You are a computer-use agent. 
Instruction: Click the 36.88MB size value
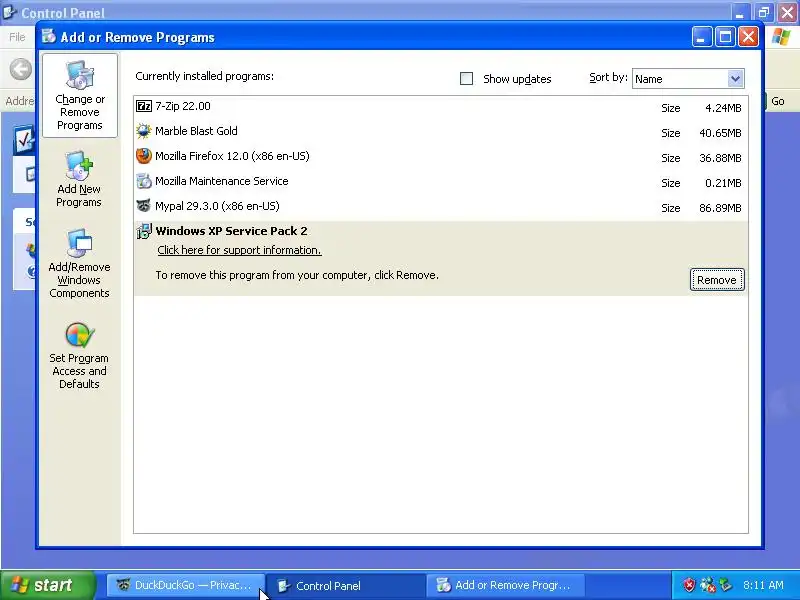click(720, 158)
